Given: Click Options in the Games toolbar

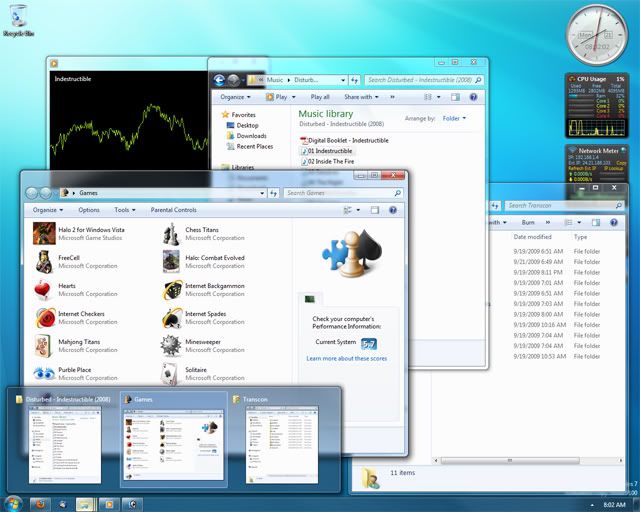Looking at the screenshot, I should coord(89,210).
